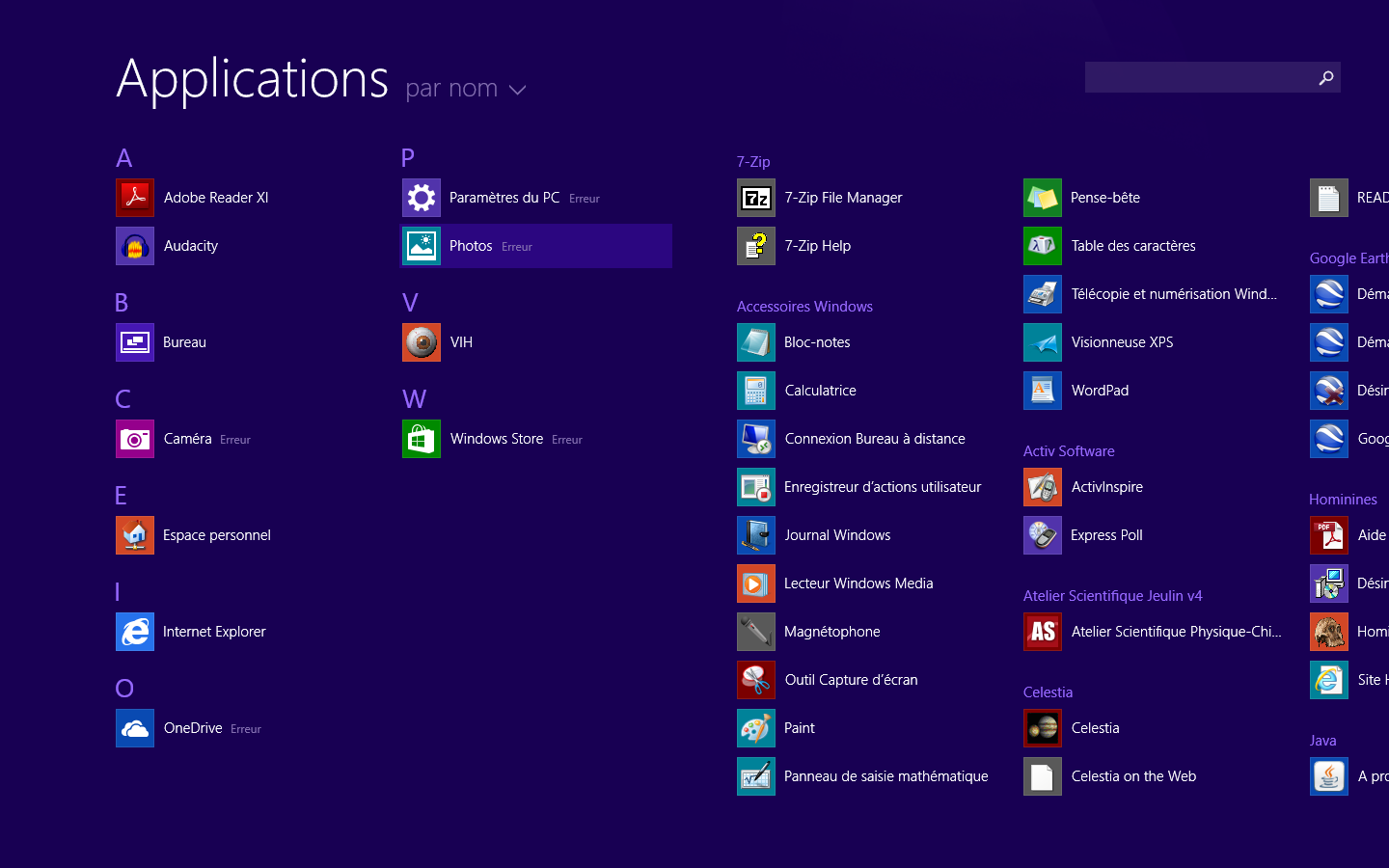Click inside the application search field

(x=1198, y=77)
